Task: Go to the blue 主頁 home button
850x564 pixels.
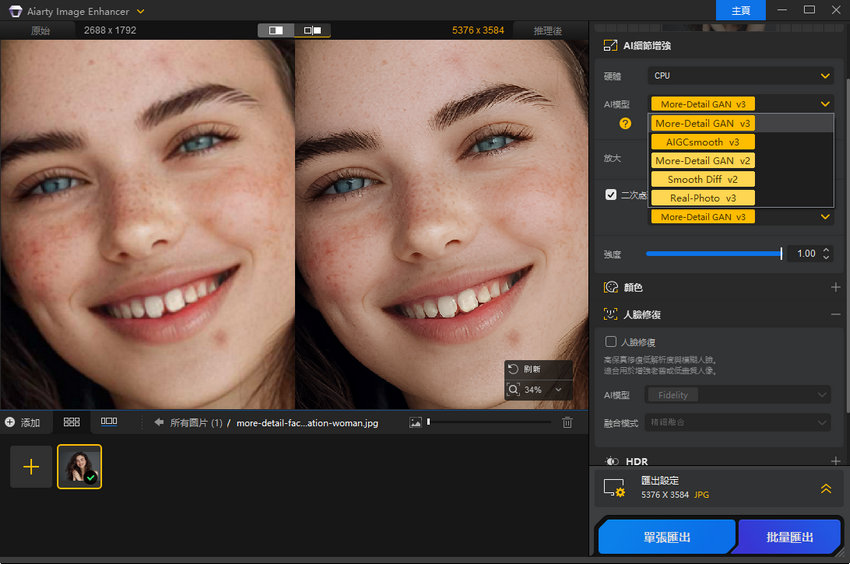Action: coord(740,10)
